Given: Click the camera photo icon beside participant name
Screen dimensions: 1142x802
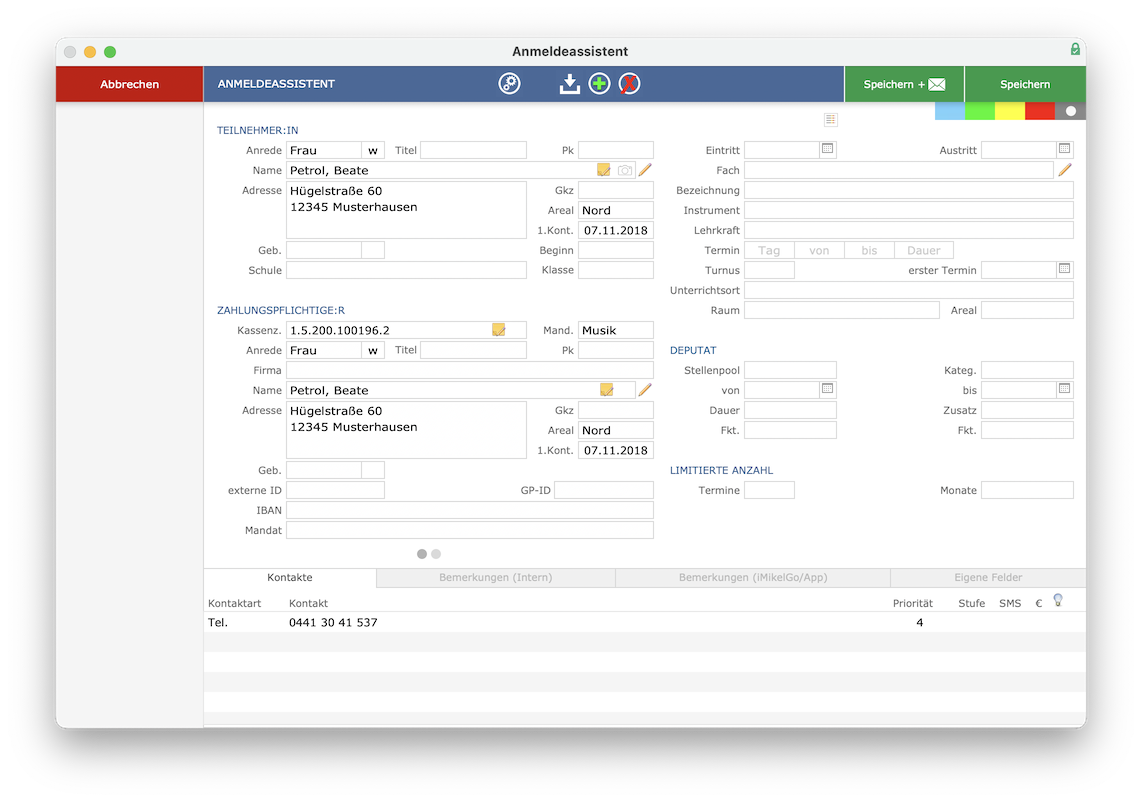Looking at the screenshot, I should [625, 170].
